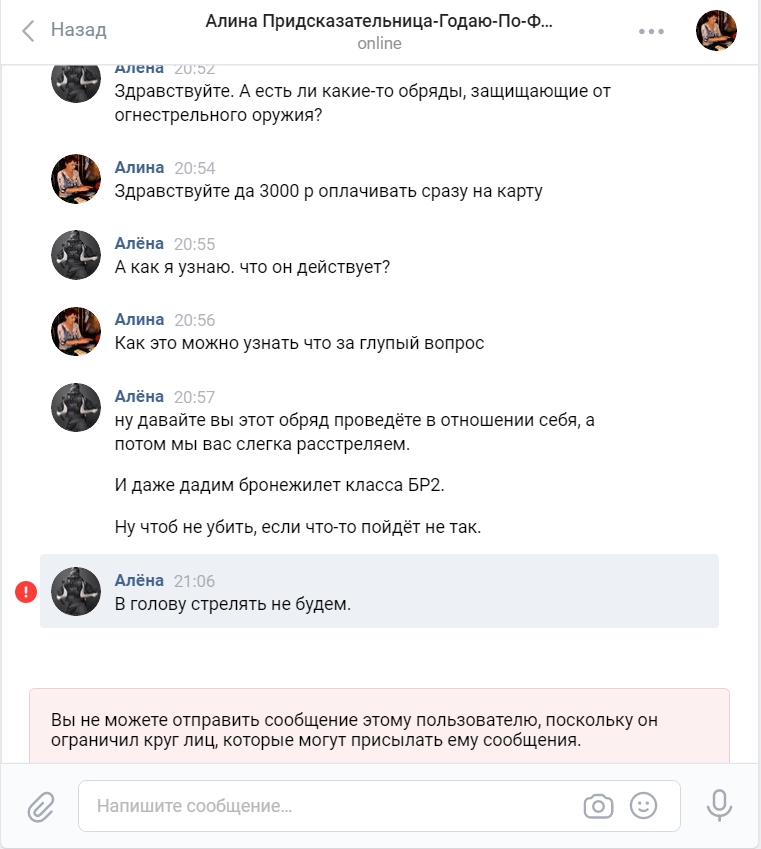Open Алина's avatar at 20:54 message
Viewport: 761px width, 849px height.
pyautogui.click(x=76, y=179)
